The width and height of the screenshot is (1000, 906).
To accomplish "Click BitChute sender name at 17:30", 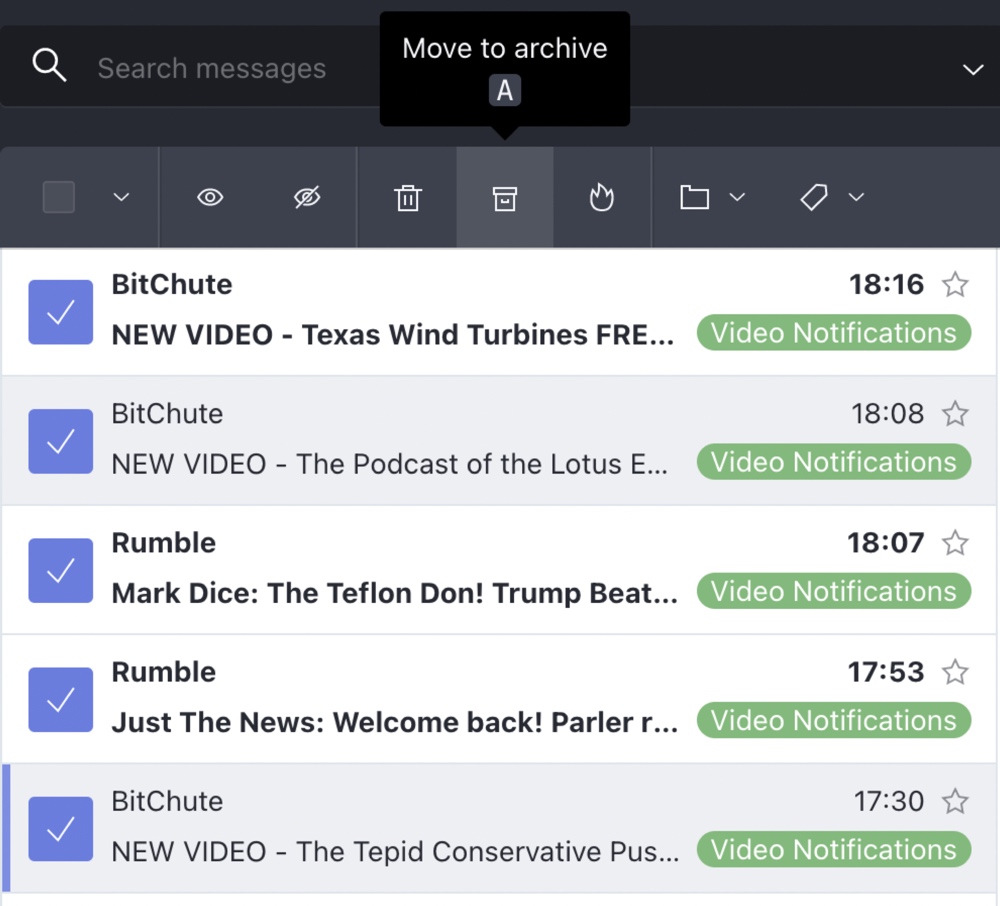I will (x=167, y=801).
